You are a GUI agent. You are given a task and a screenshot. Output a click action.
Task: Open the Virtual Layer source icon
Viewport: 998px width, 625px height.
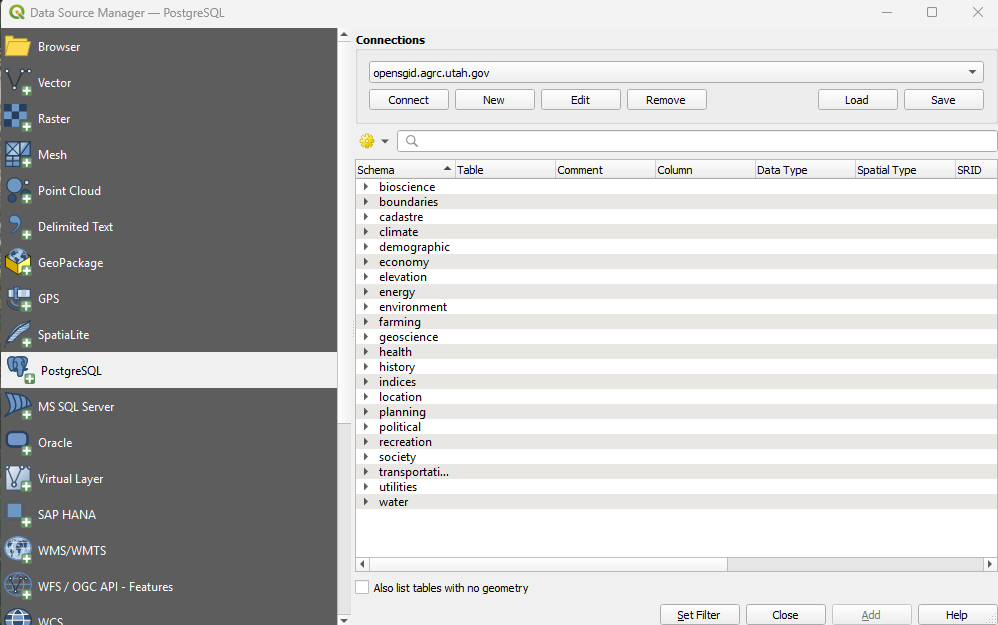(17, 478)
